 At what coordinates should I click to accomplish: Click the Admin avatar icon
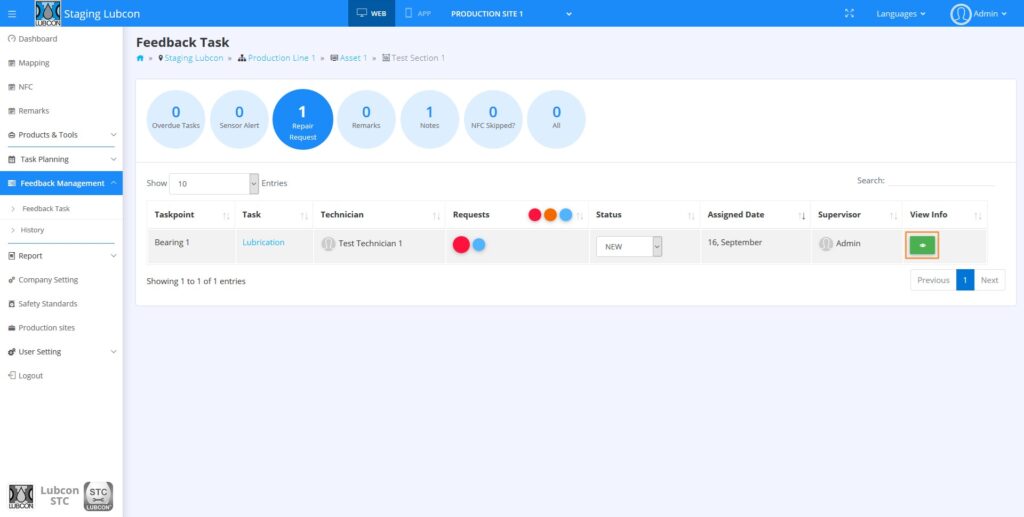[x=961, y=14]
